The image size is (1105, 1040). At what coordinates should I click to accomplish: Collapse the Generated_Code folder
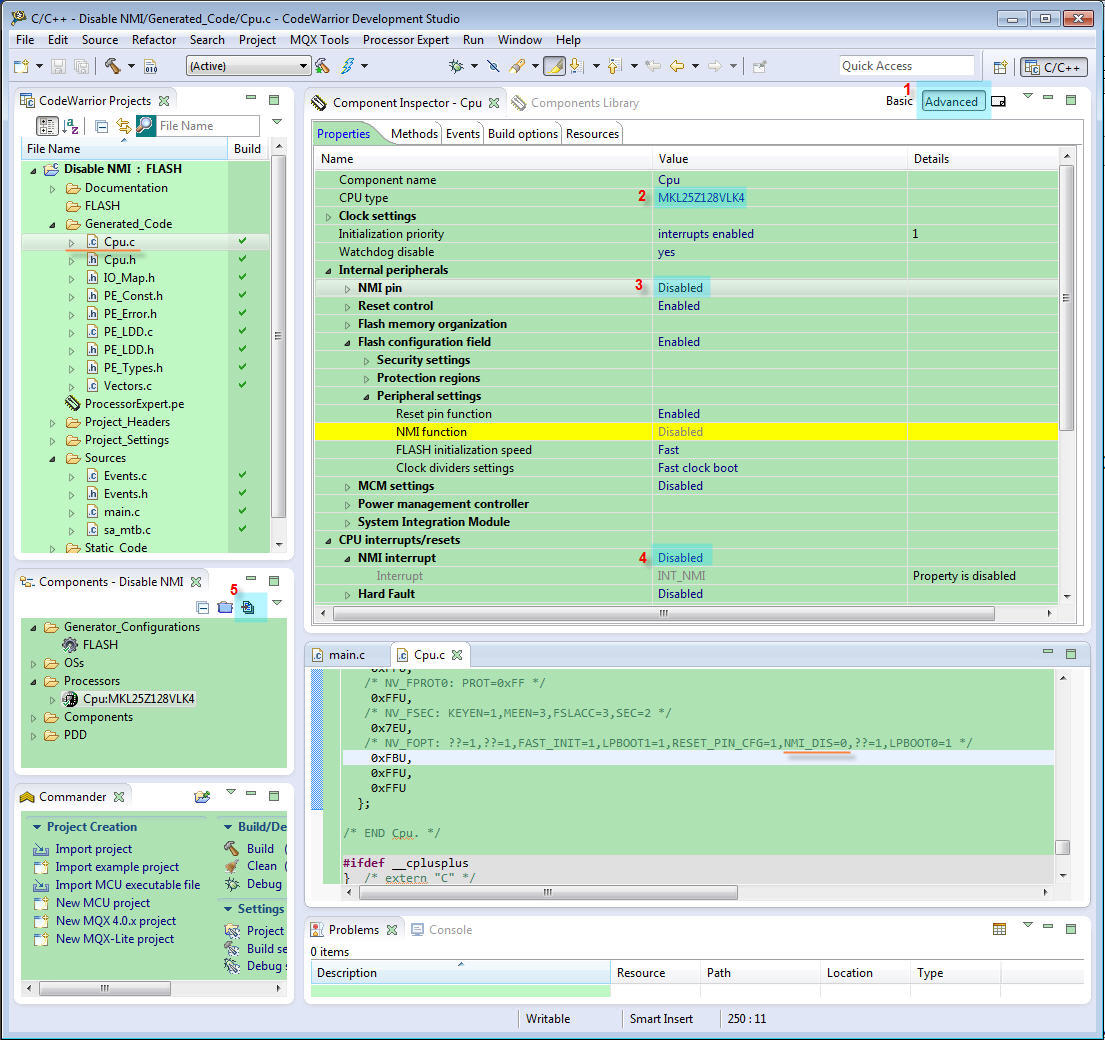click(x=52, y=224)
